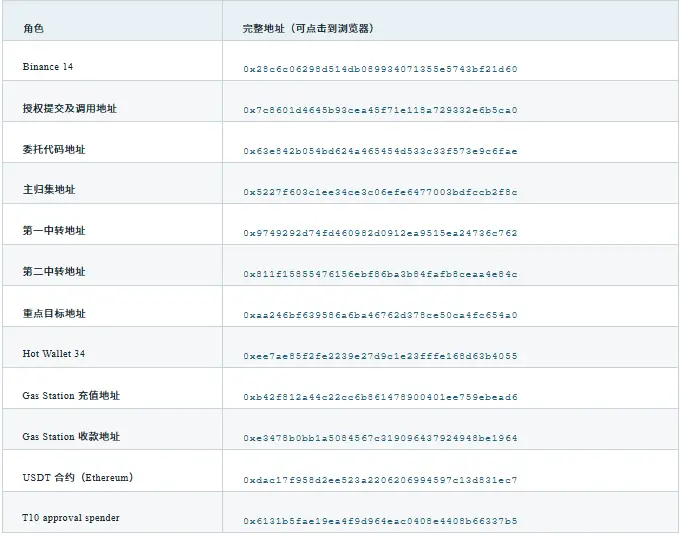Select the Hot Wallet 34 role cell
The width and height of the screenshot is (682, 536).
pyautogui.click(x=112, y=347)
